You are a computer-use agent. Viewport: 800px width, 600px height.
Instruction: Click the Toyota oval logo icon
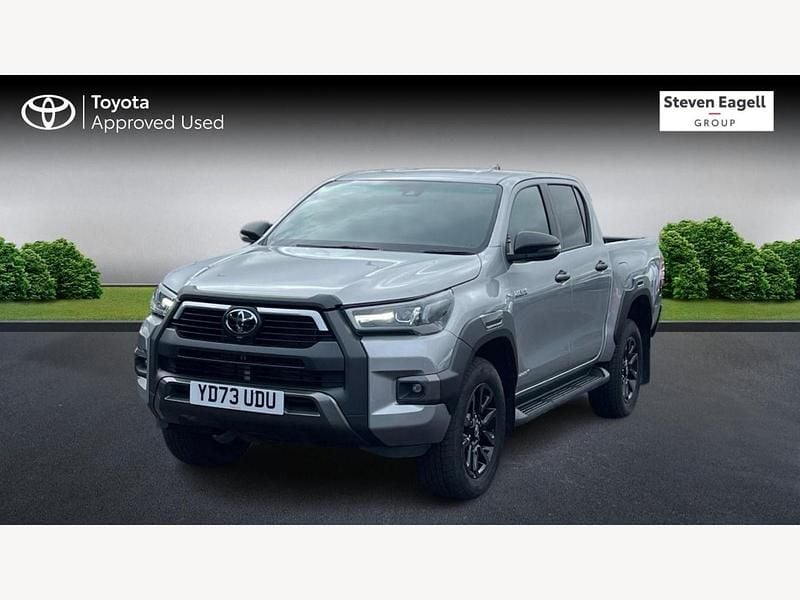[48, 112]
